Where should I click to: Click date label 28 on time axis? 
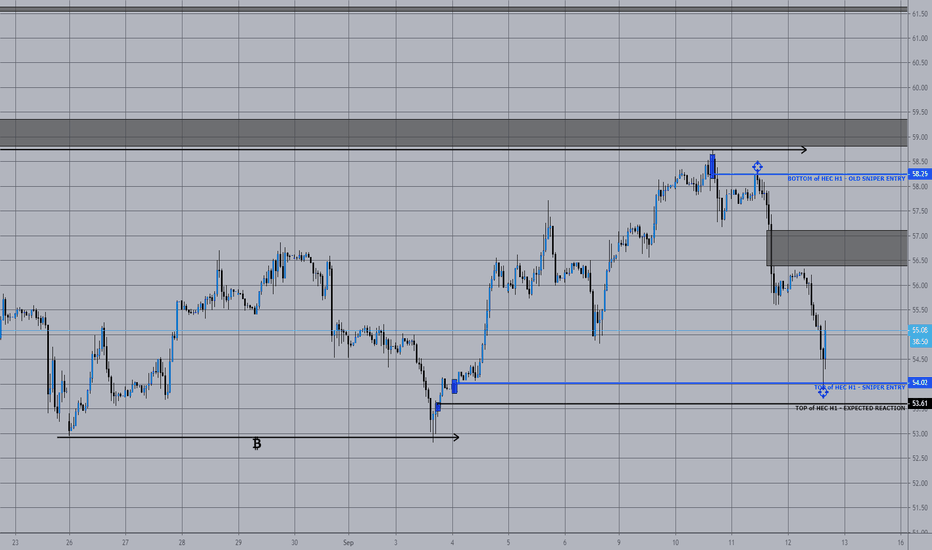[x=182, y=542]
